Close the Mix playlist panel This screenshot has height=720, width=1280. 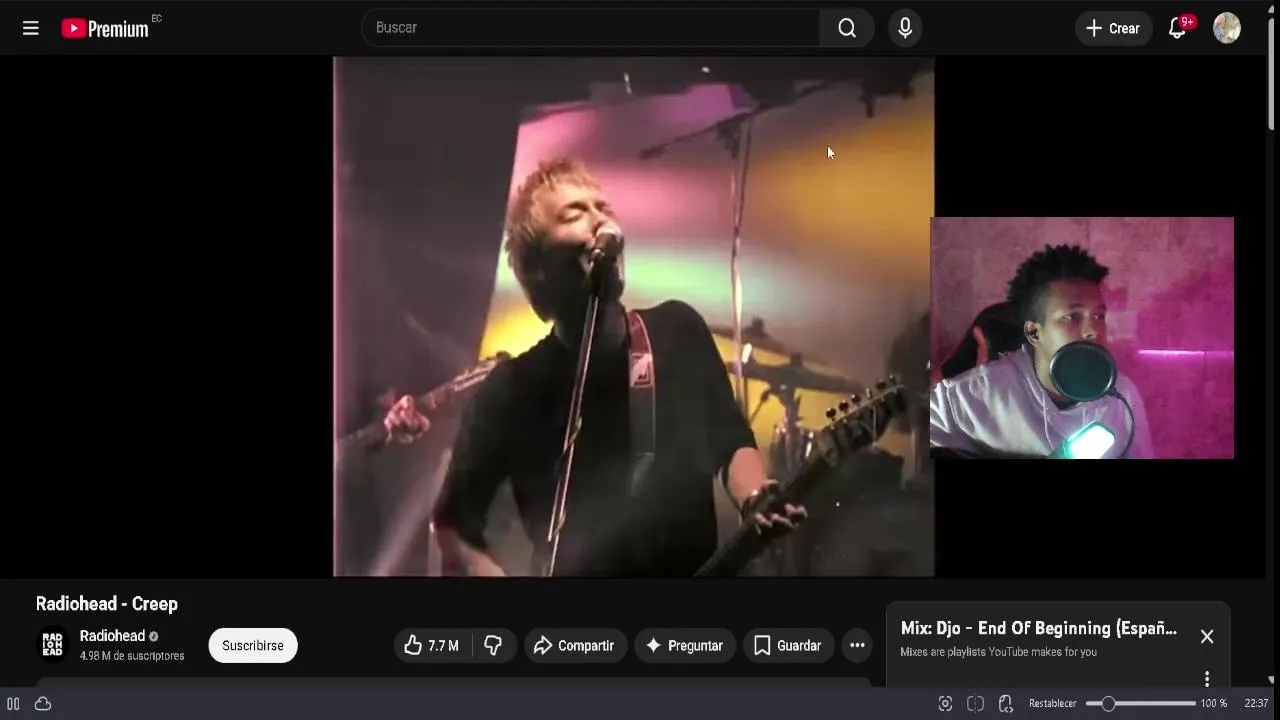(x=1207, y=637)
